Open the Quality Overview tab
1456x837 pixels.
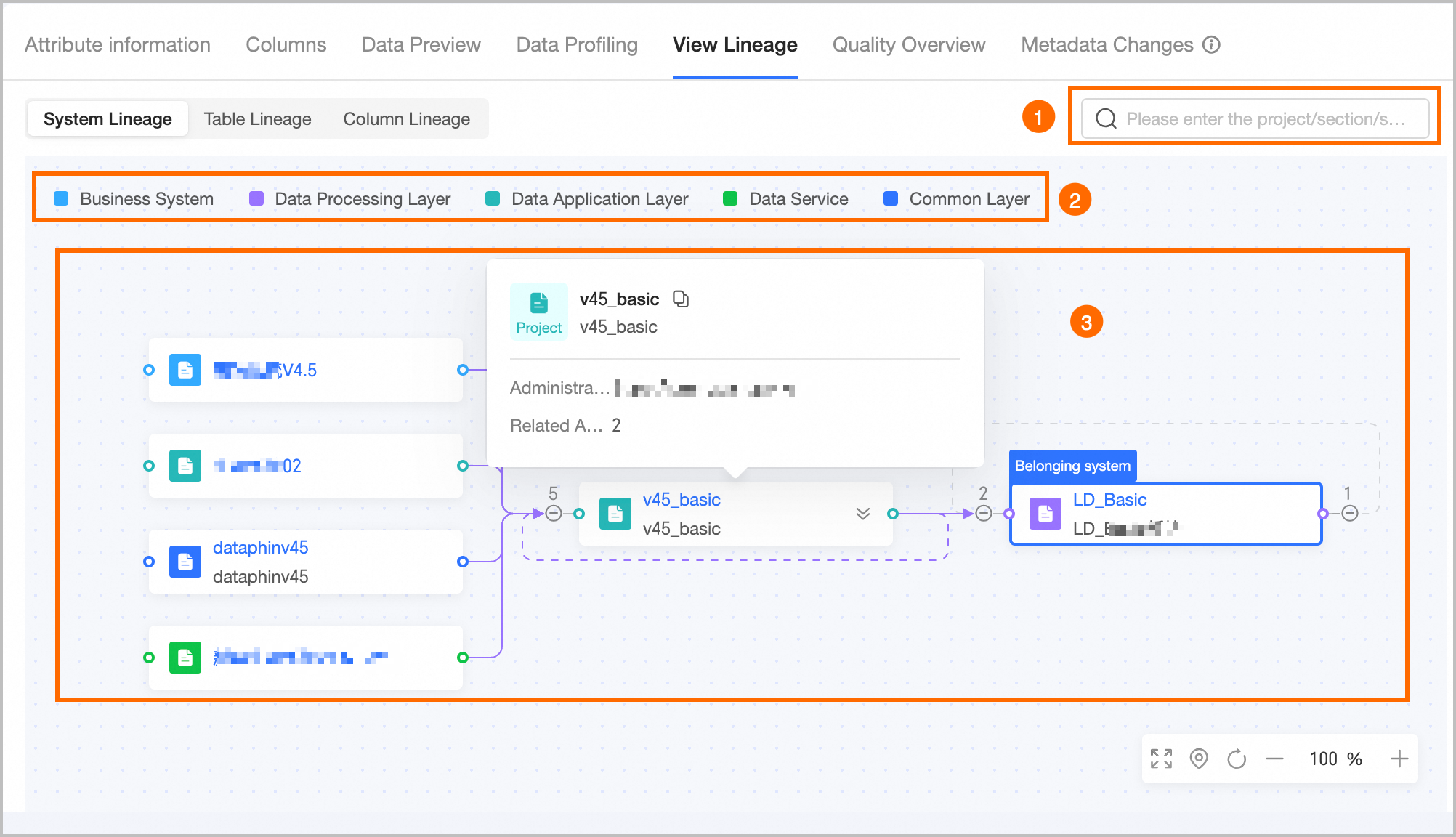(x=909, y=44)
